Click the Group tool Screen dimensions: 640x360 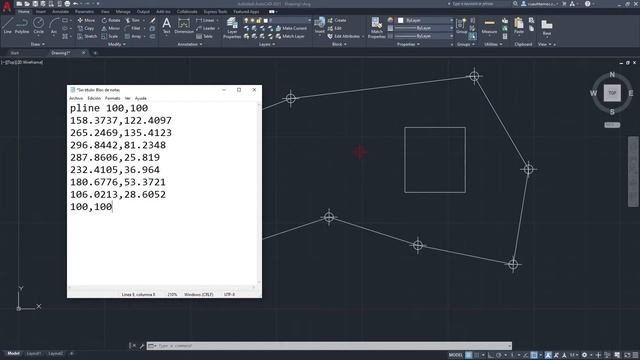coord(461,25)
